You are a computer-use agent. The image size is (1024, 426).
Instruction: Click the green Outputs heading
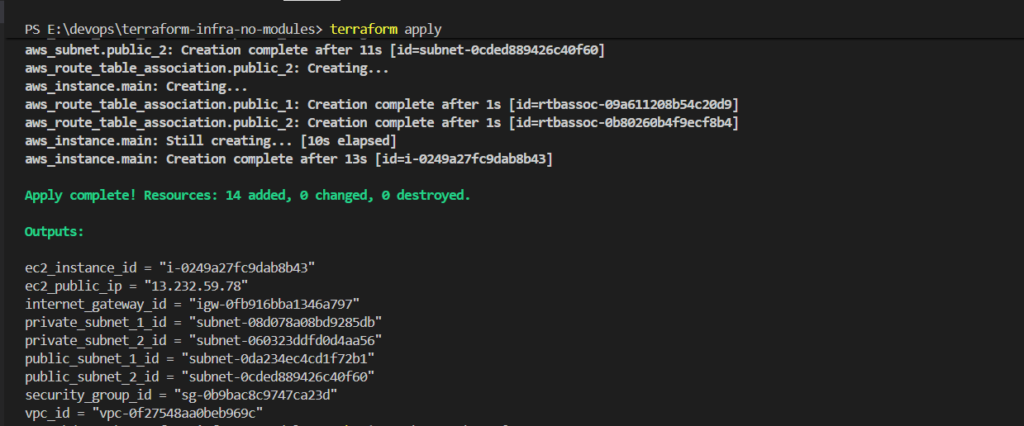(x=55, y=231)
